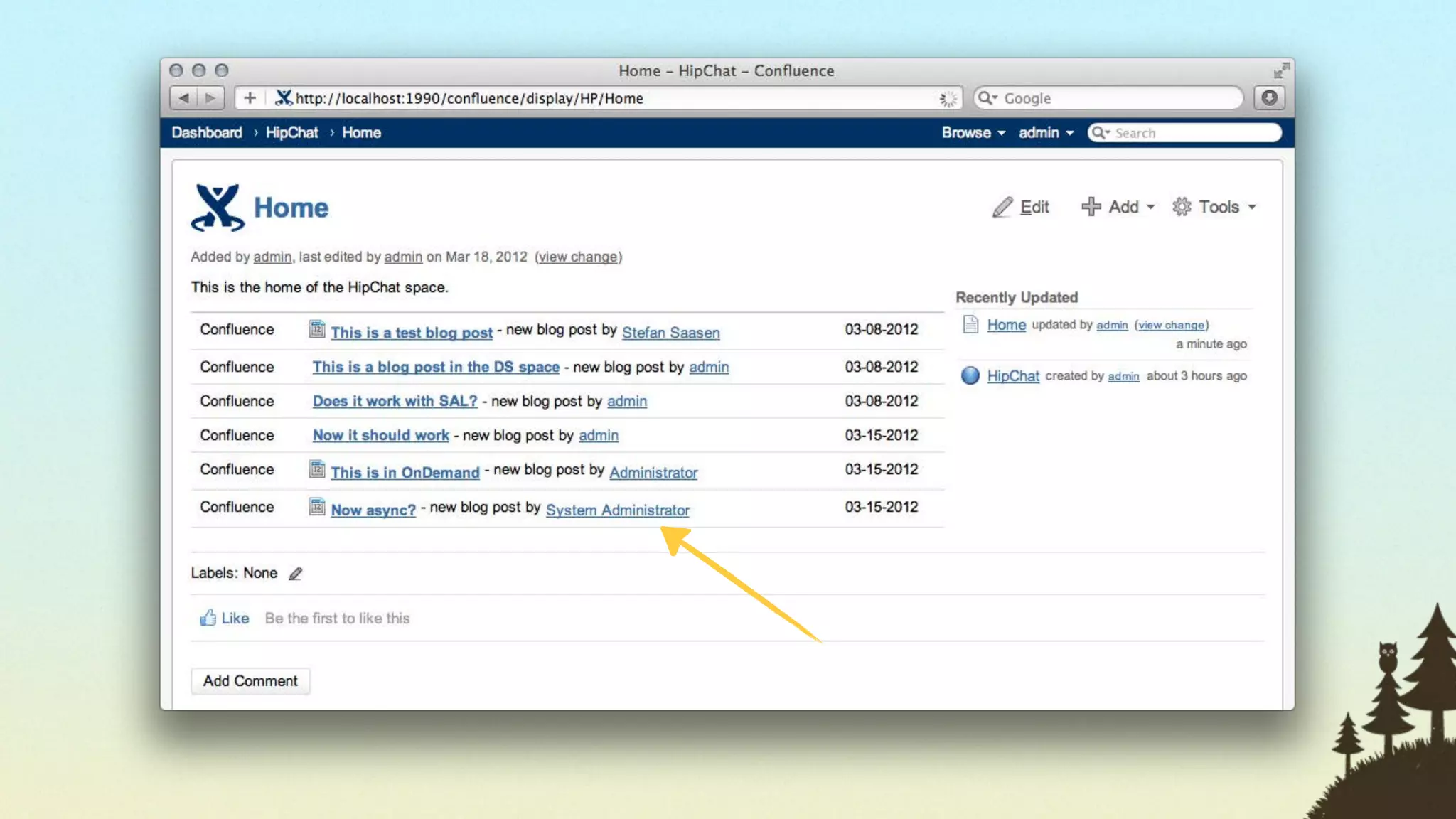
Task: Expand the Tools dropdown menu
Action: click(1214, 207)
